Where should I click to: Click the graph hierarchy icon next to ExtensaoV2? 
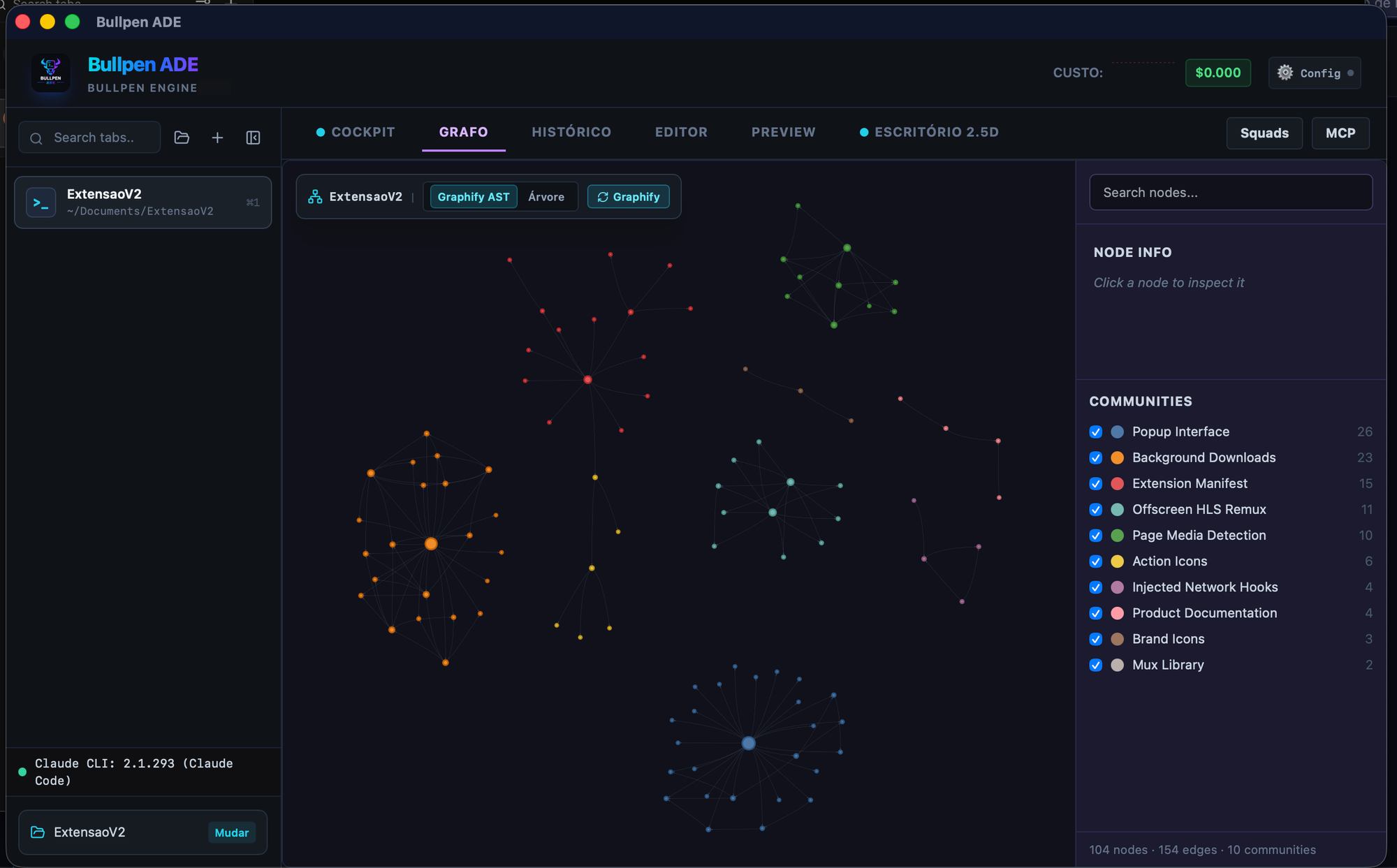[315, 196]
